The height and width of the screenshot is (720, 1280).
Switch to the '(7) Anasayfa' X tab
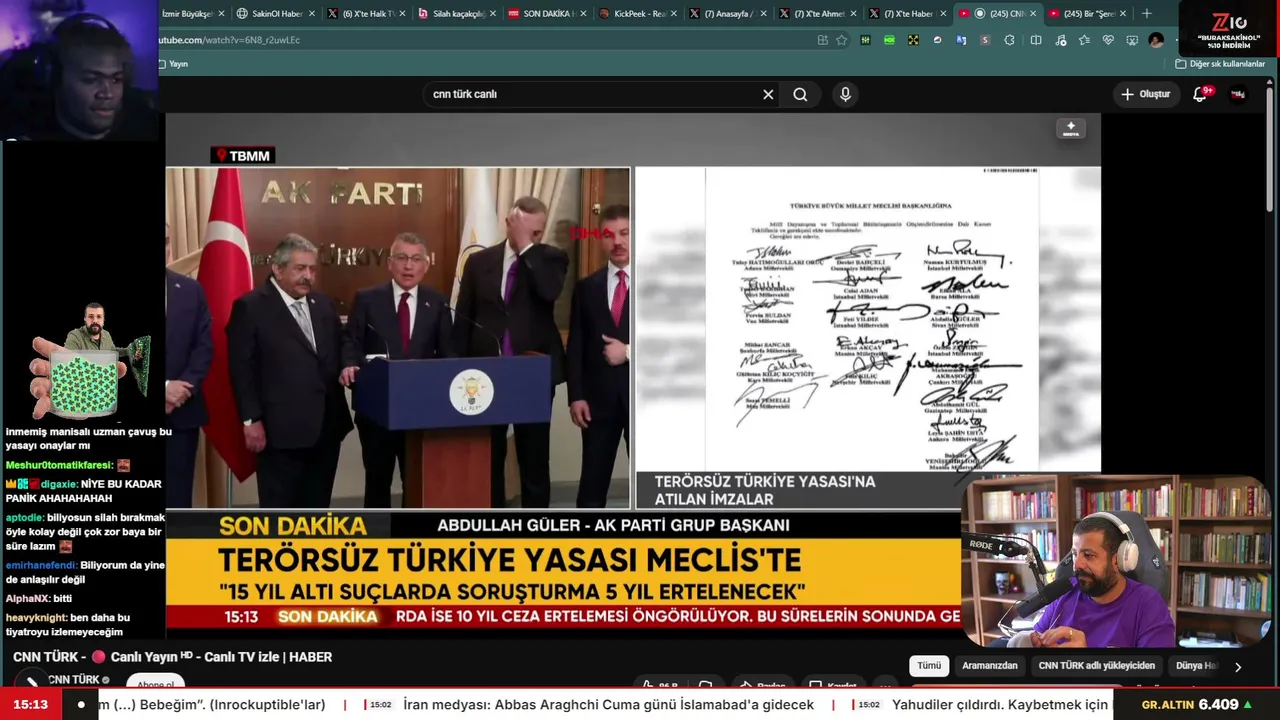point(727,14)
